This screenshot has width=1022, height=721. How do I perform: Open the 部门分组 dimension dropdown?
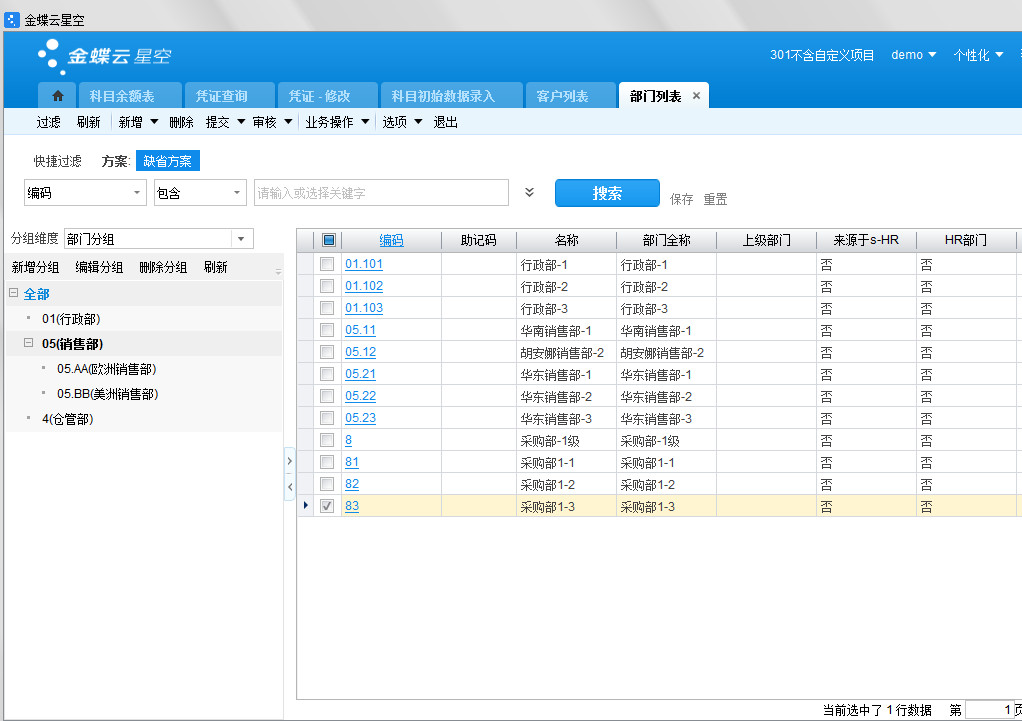[x=242, y=239]
